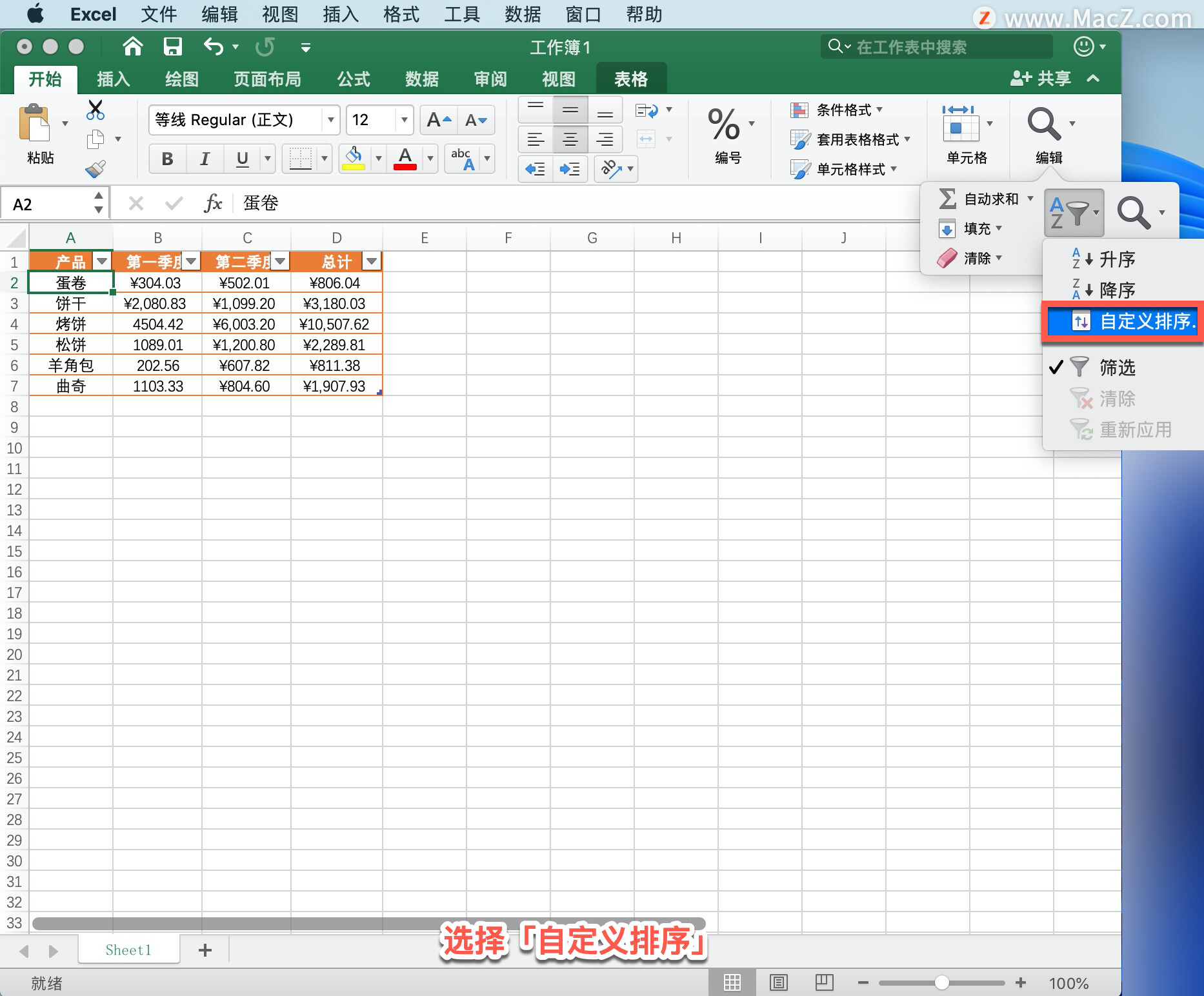
Task: Click the insert function fx icon
Action: pos(213,203)
